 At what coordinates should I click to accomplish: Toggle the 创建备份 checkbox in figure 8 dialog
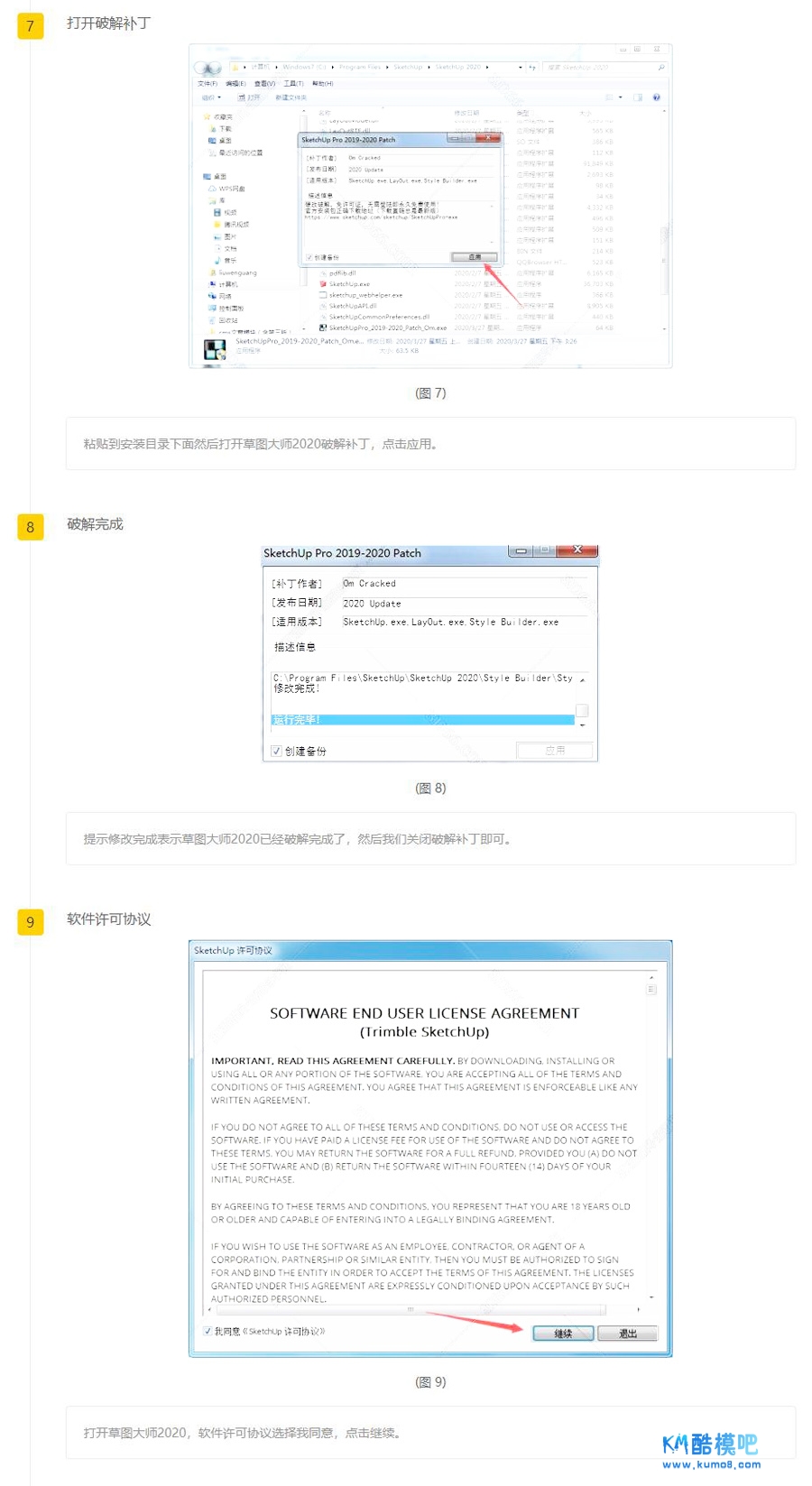276,751
